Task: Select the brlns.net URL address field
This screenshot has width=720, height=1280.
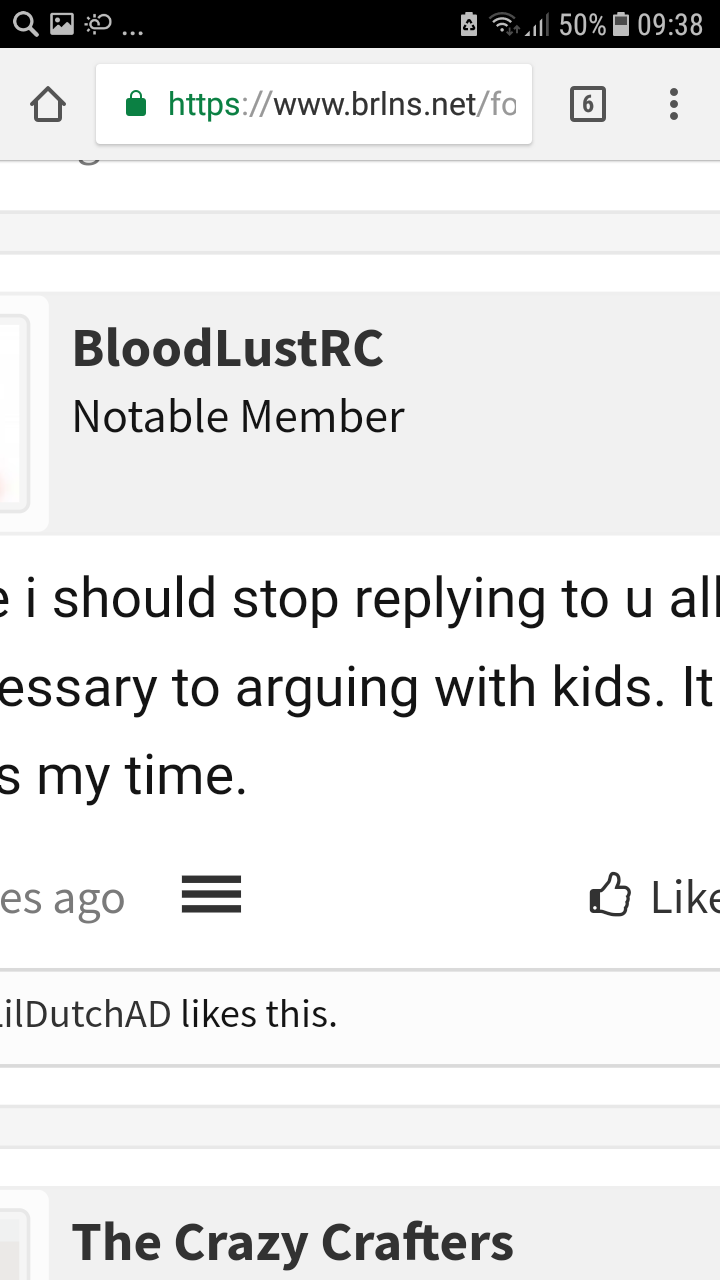Action: (x=314, y=104)
